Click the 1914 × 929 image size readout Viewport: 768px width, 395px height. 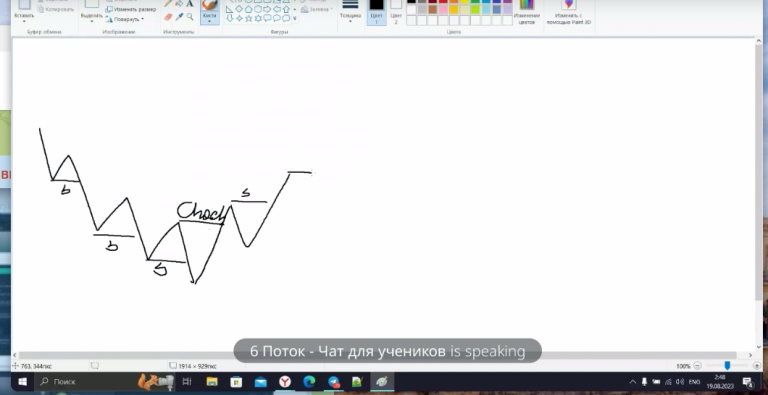(x=197, y=366)
